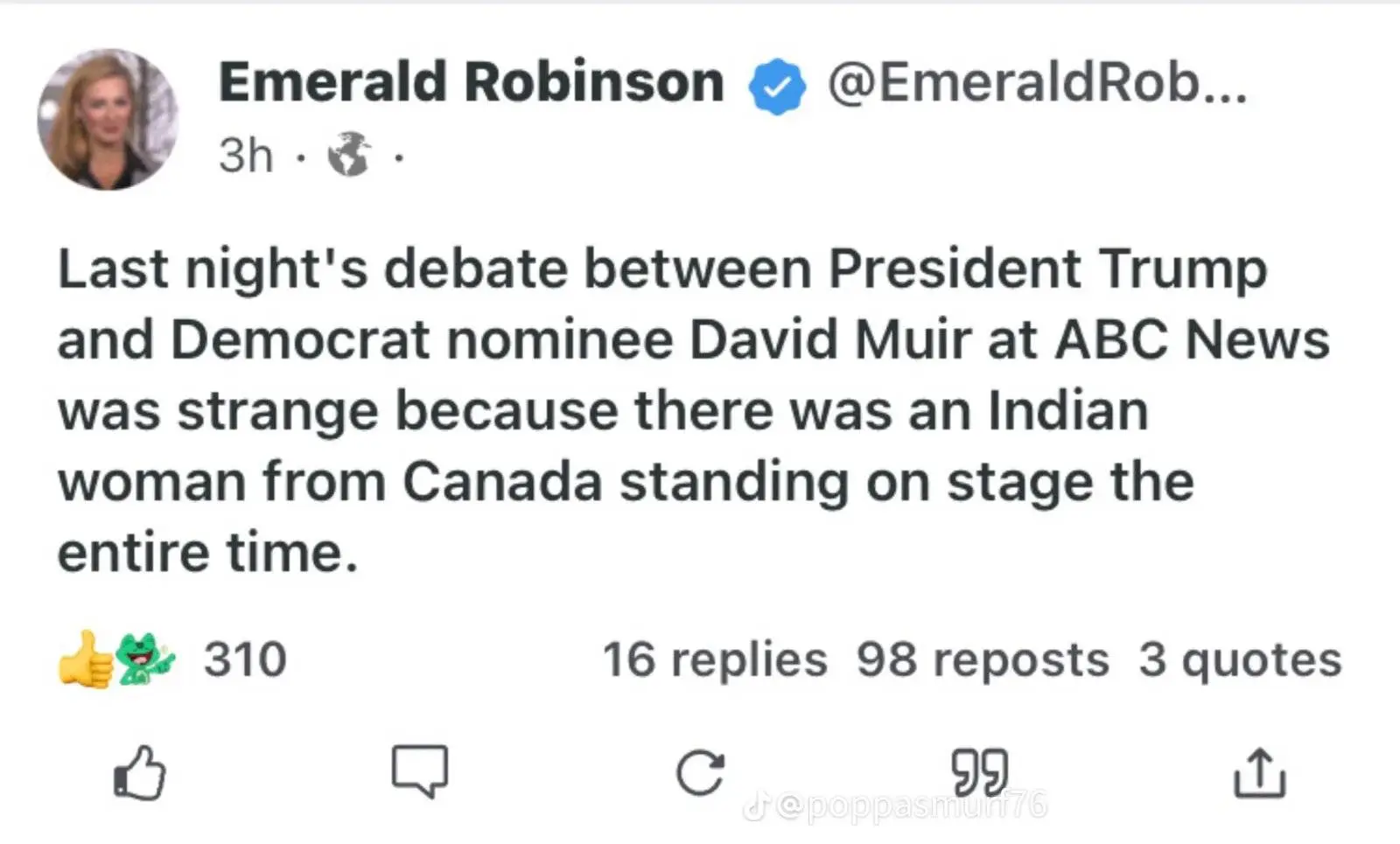Click the yellow thumbs-up reaction emoji
This screenshot has height=844, width=1400.
85,659
